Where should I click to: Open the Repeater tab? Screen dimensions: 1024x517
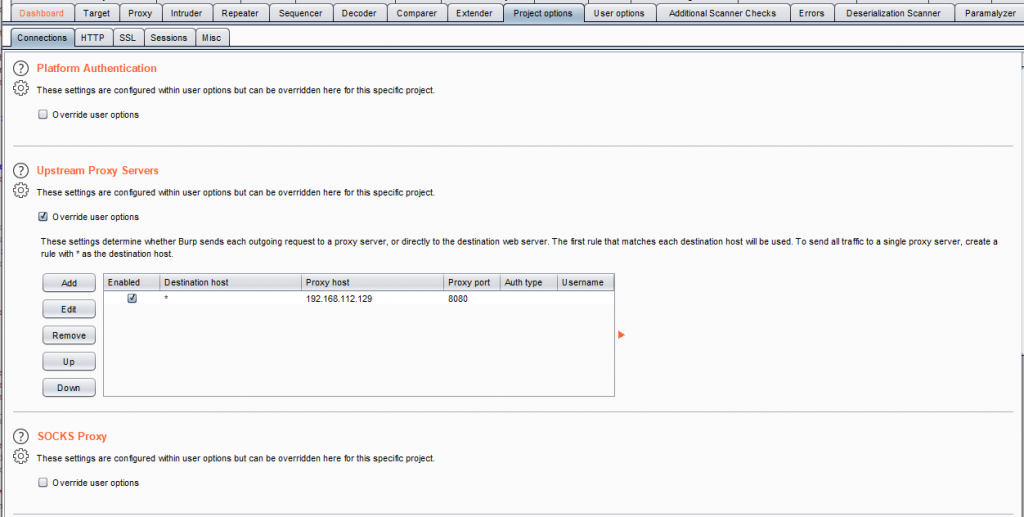coord(239,13)
